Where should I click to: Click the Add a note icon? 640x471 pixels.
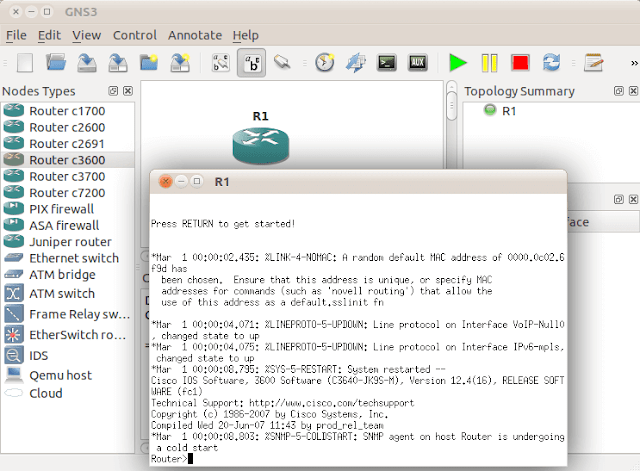tap(593, 63)
